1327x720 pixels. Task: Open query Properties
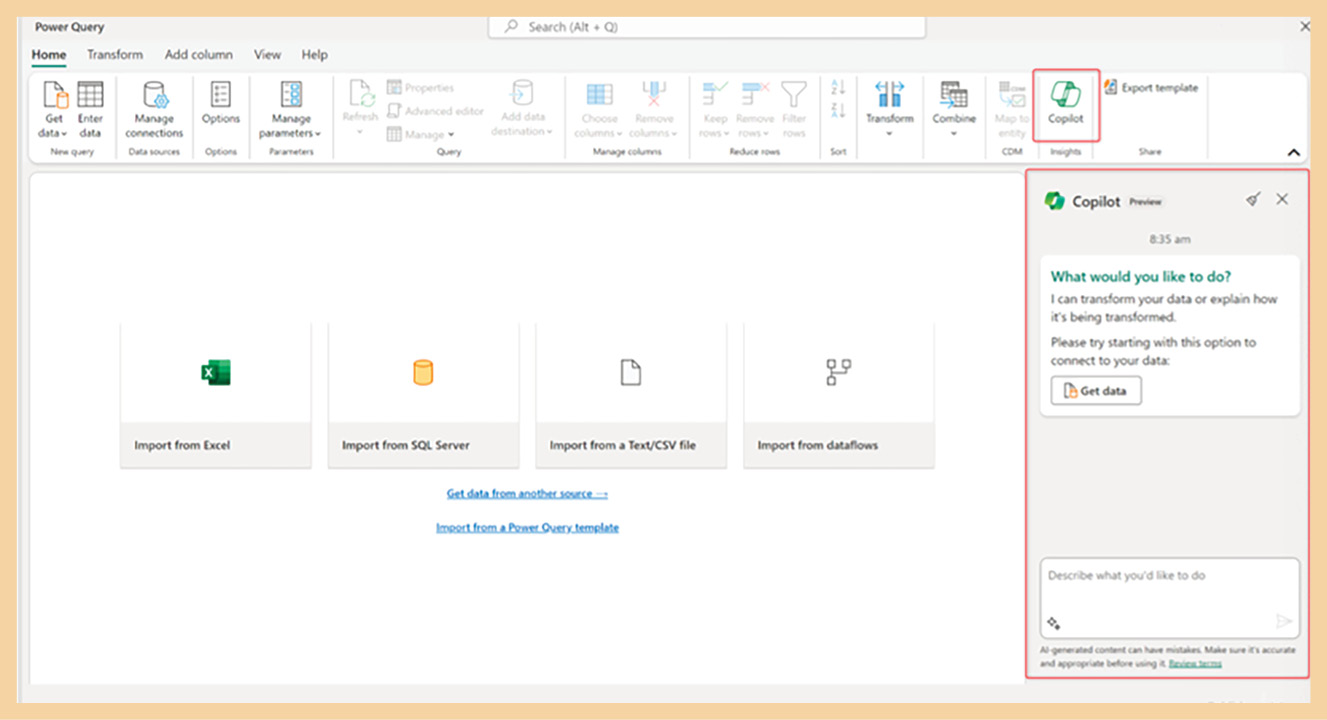(x=421, y=88)
